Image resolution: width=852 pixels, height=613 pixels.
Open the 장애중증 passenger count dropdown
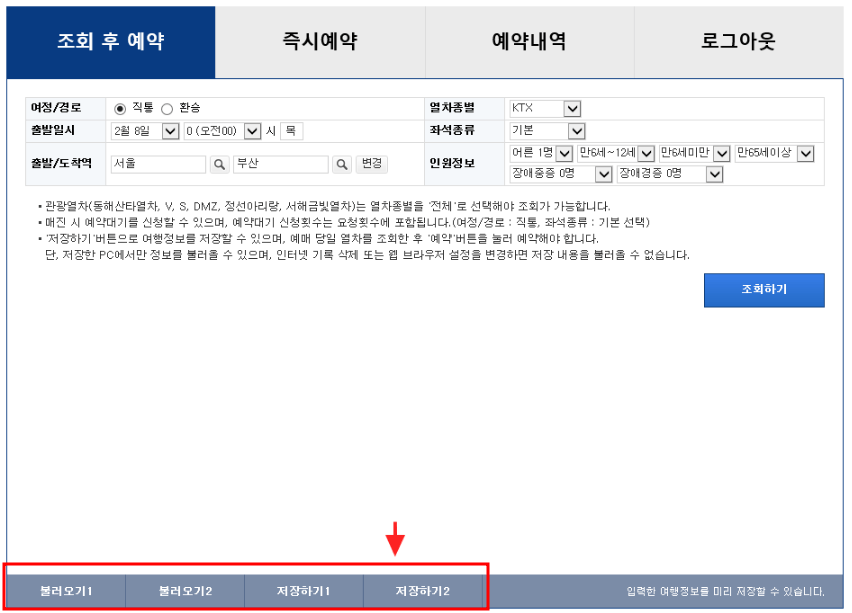(x=602, y=173)
